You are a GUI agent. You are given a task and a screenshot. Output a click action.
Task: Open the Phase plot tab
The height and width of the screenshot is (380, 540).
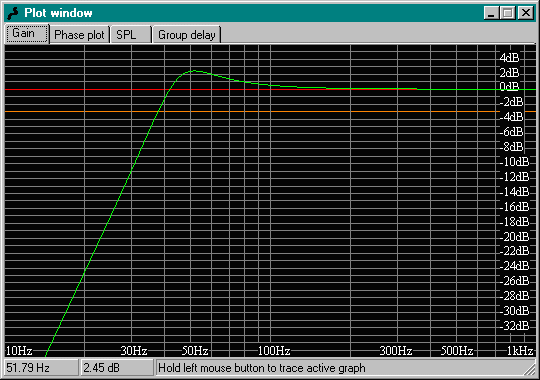[x=79, y=35]
